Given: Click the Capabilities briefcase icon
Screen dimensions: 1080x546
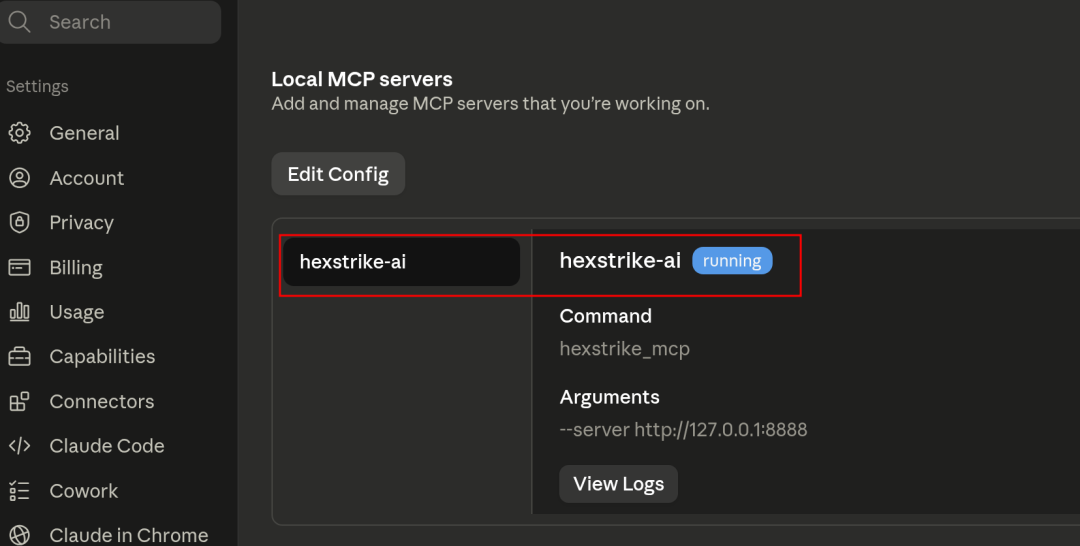Looking at the screenshot, I should click(19, 357).
